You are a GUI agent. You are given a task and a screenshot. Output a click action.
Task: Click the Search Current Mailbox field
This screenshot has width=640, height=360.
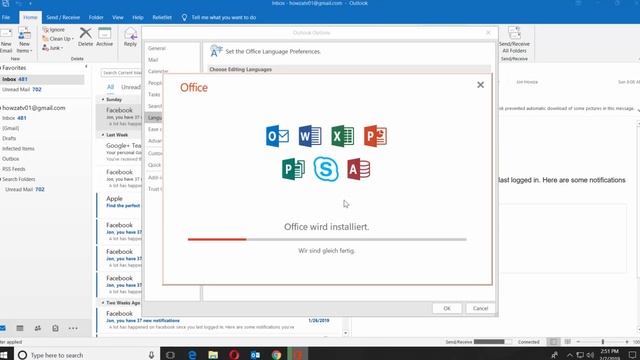121,73
